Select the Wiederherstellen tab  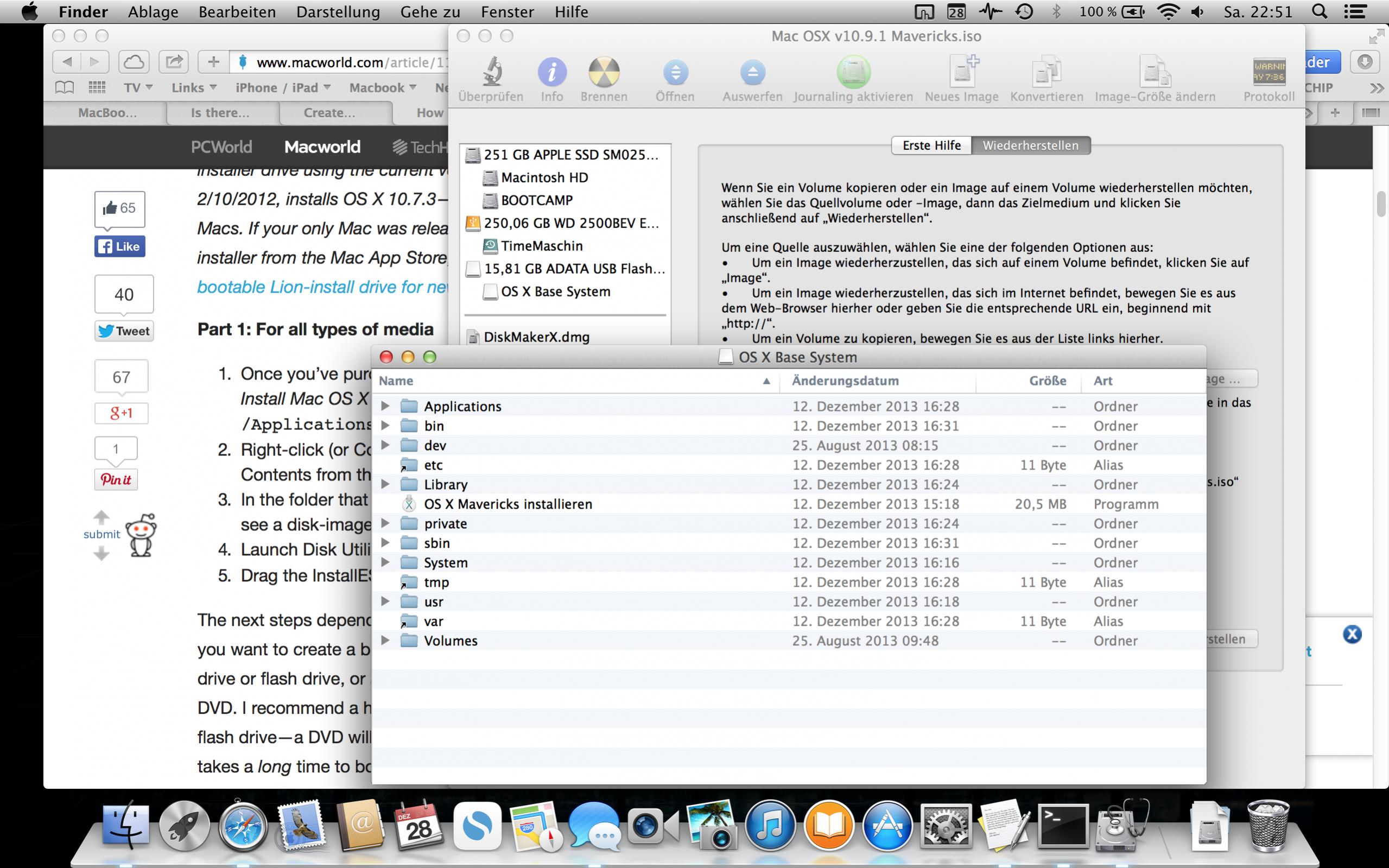(x=1030, y=145)
